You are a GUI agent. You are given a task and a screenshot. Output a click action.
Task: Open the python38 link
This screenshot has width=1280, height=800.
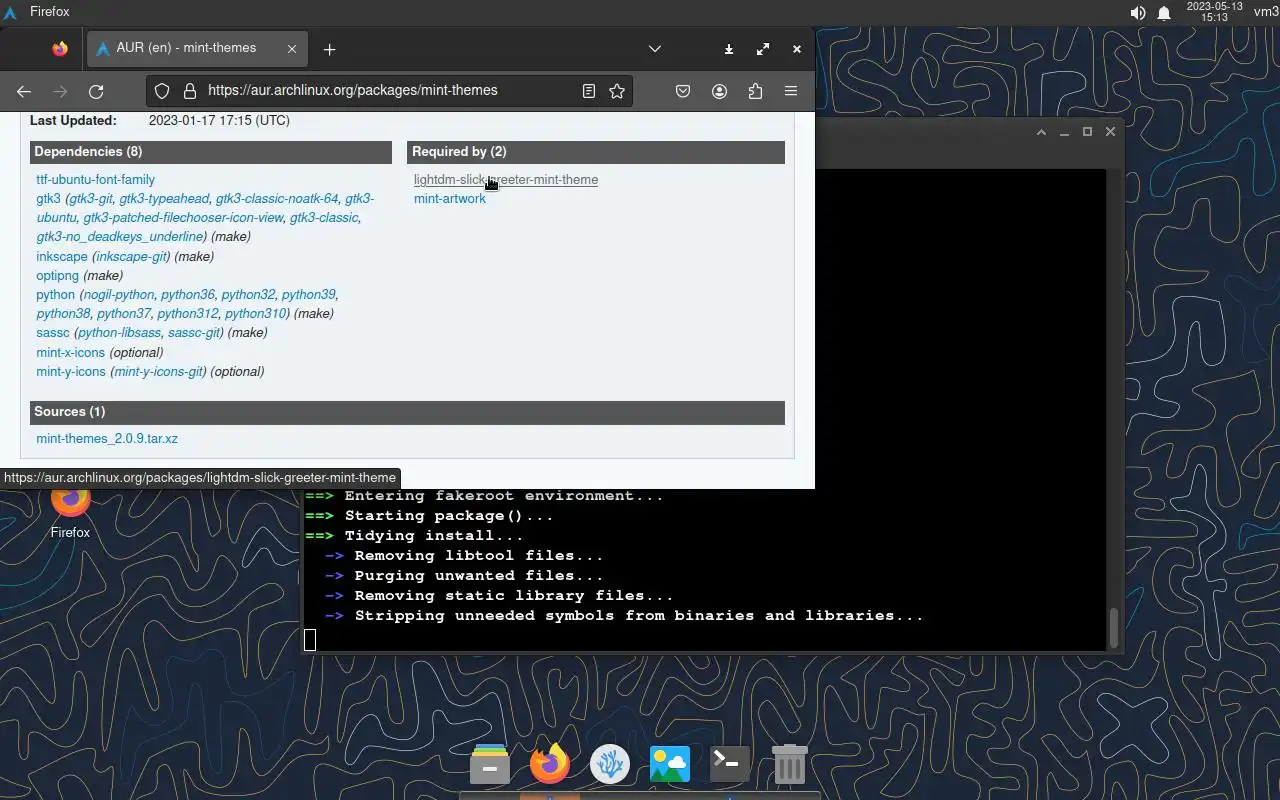[63, 314]
